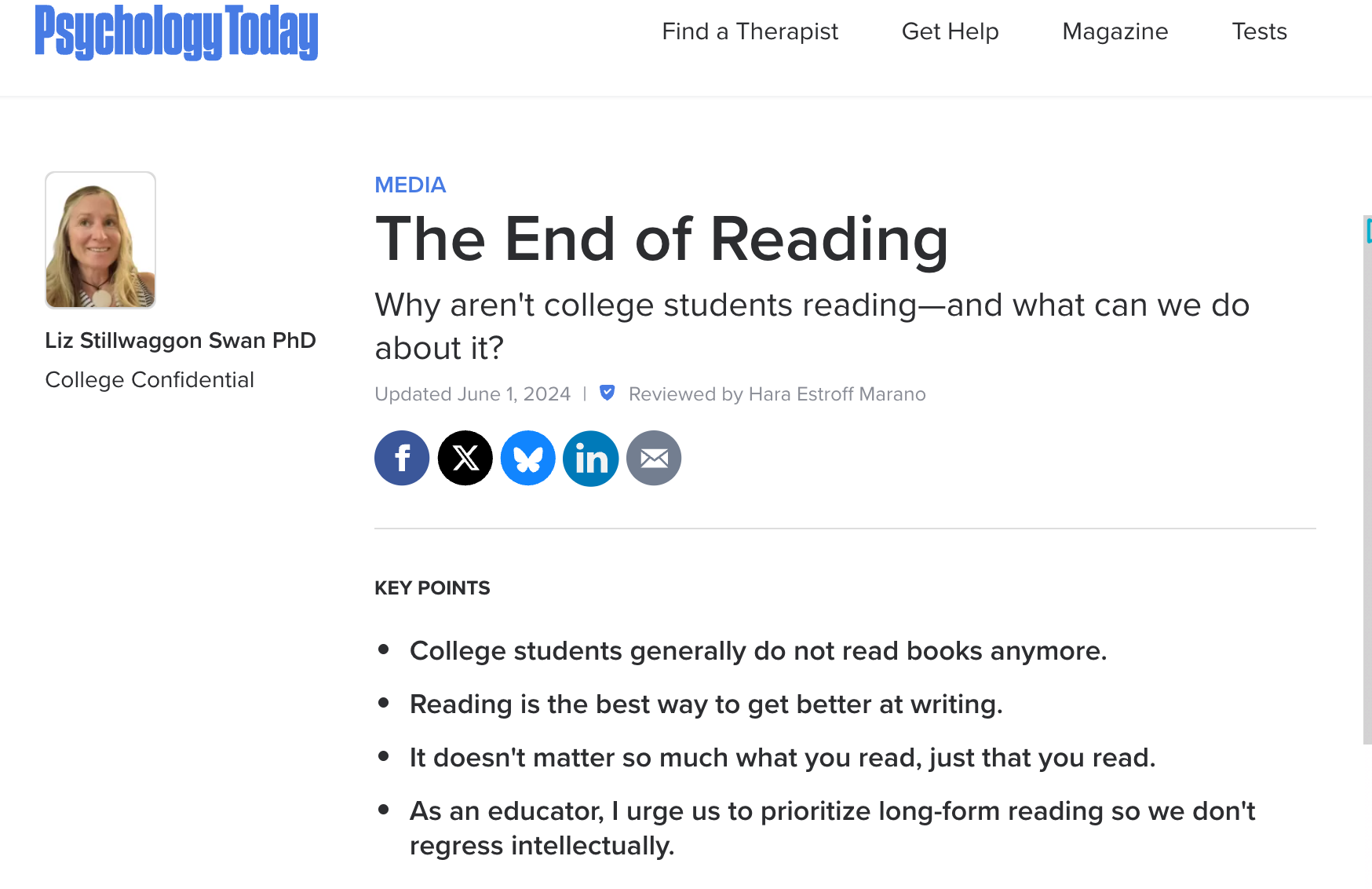Open the MEDIA category link

(410, 185)
